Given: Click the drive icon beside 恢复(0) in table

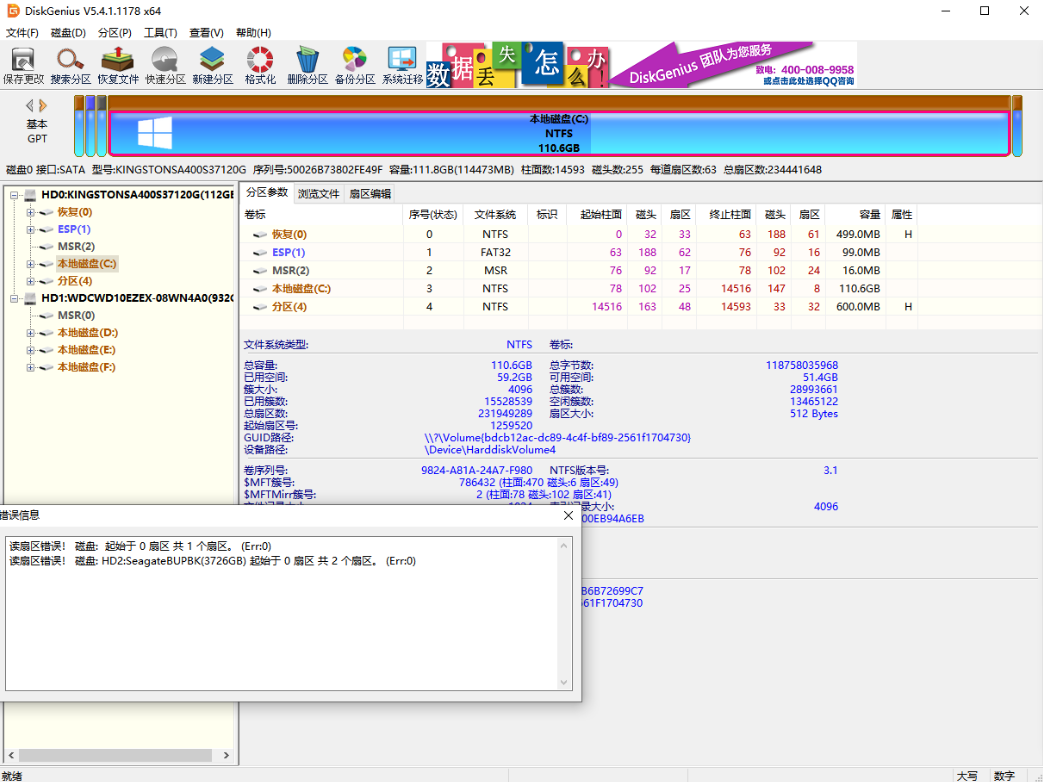Looking at the screenshot, I should pos(260,235).
